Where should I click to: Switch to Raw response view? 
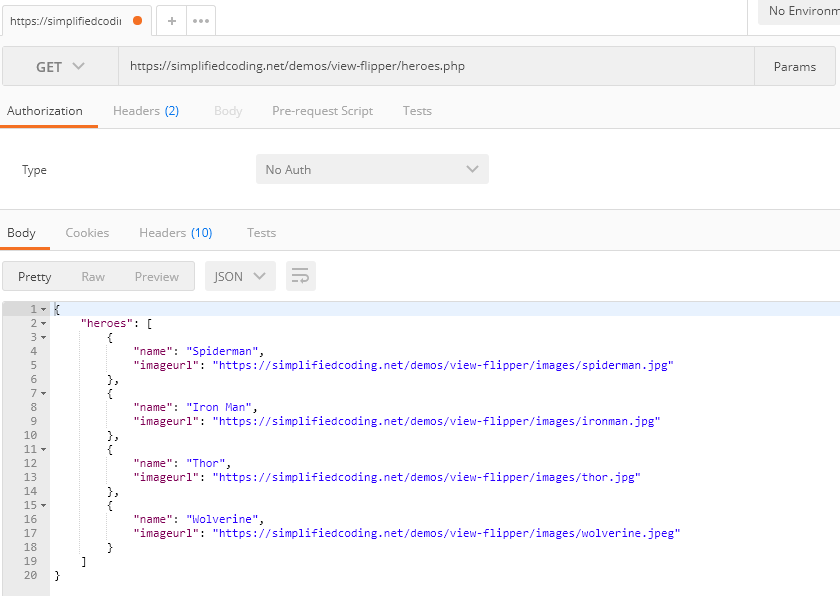(93, 276)
